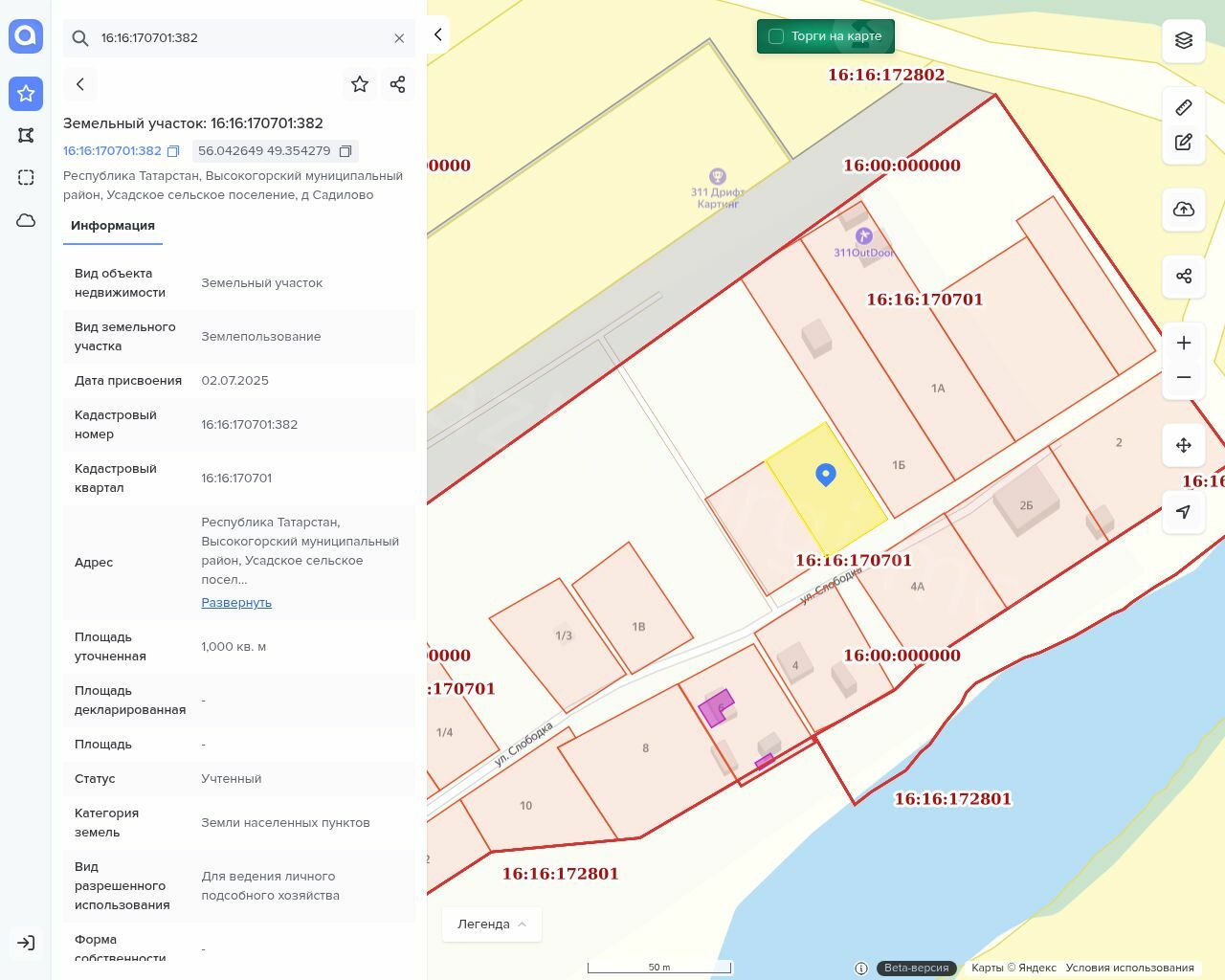Activate the draw/edit on map tool
This screenshot has height=980, width=1225.
[1184, 143]
